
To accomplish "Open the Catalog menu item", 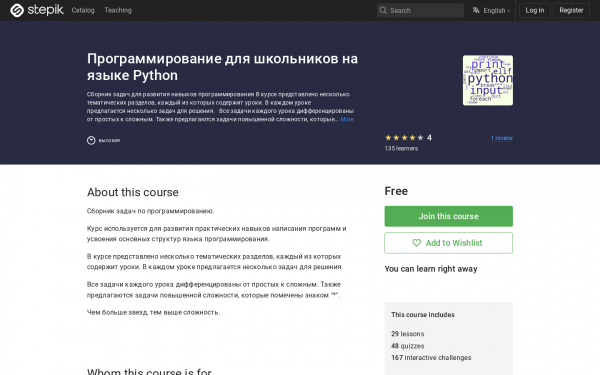I will pyautogui.click(x=83, y=10).
